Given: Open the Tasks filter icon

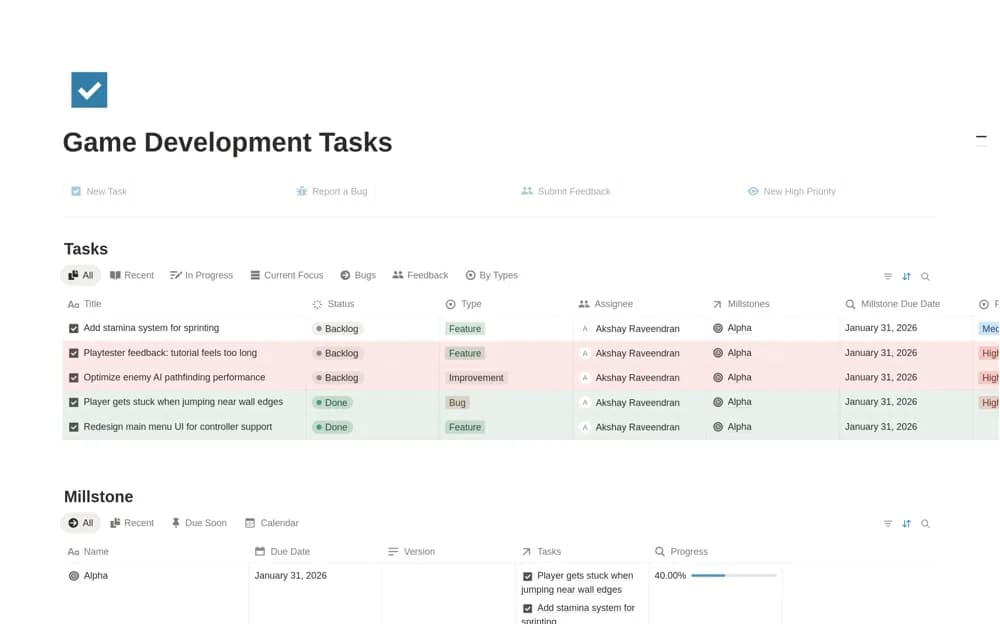Looking at the screenshot, I should point(887,276).
